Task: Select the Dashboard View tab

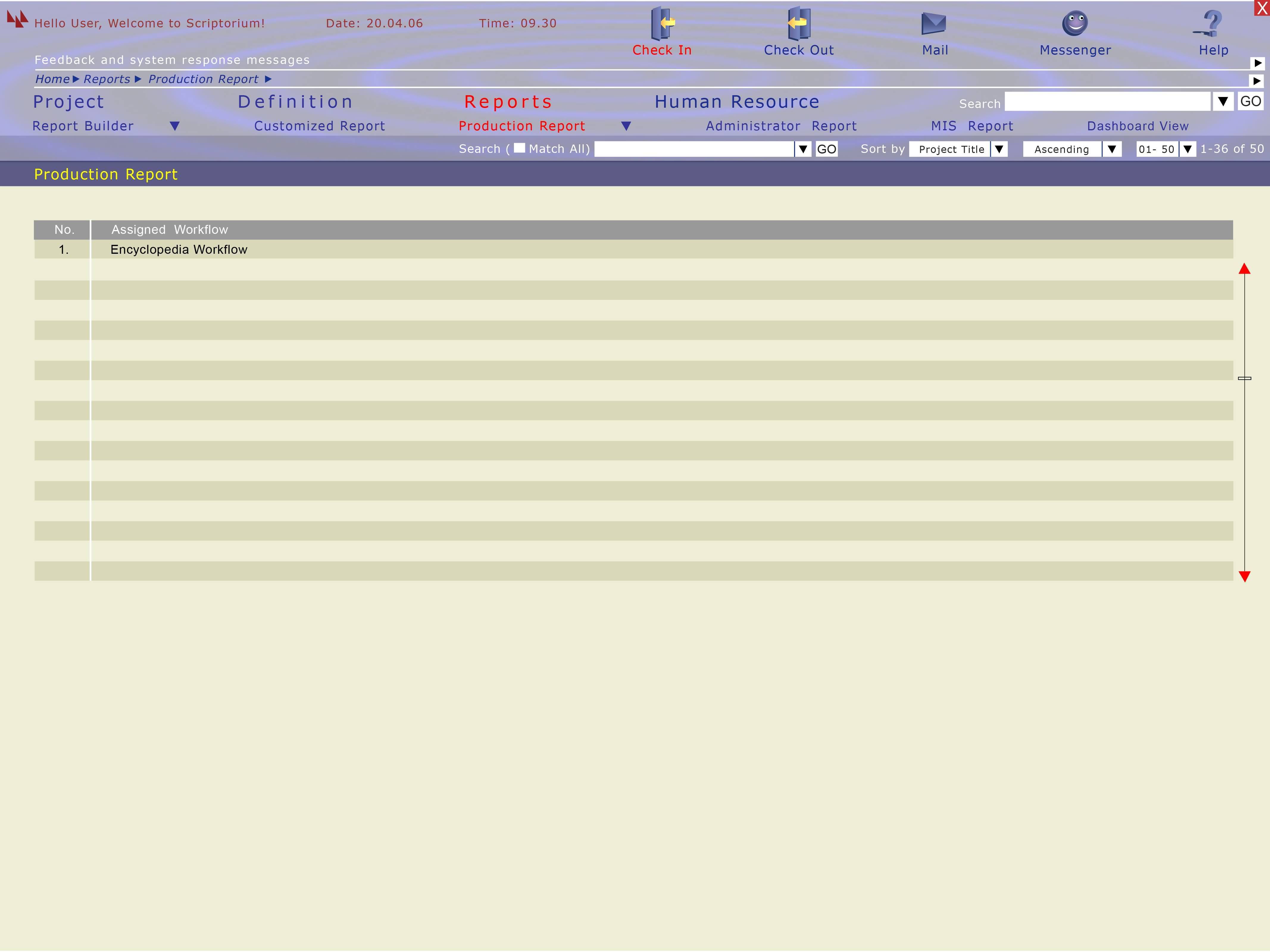Action: pos(1137,126)
